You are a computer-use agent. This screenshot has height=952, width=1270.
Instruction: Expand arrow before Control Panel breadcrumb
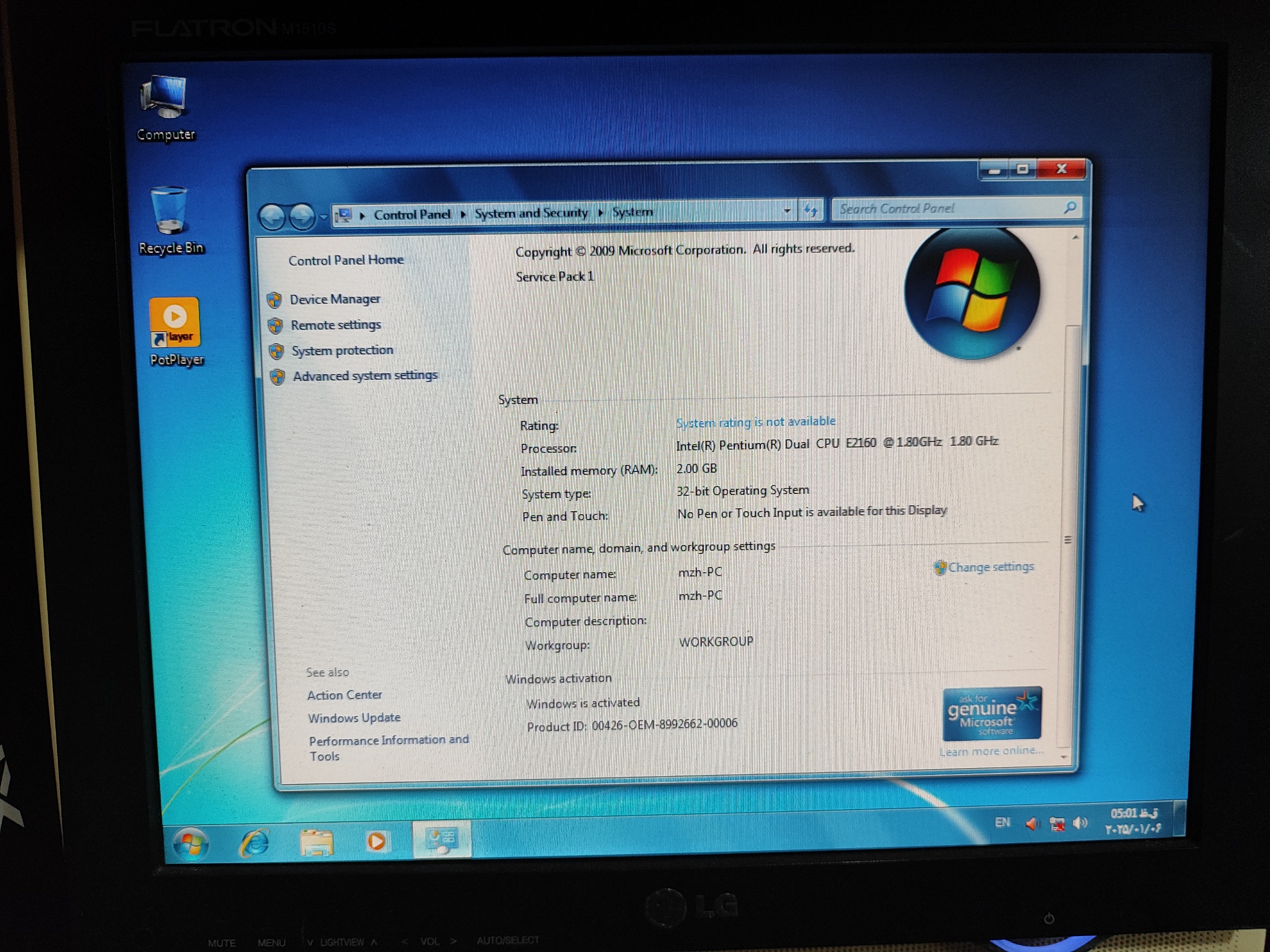coord(362,216)
